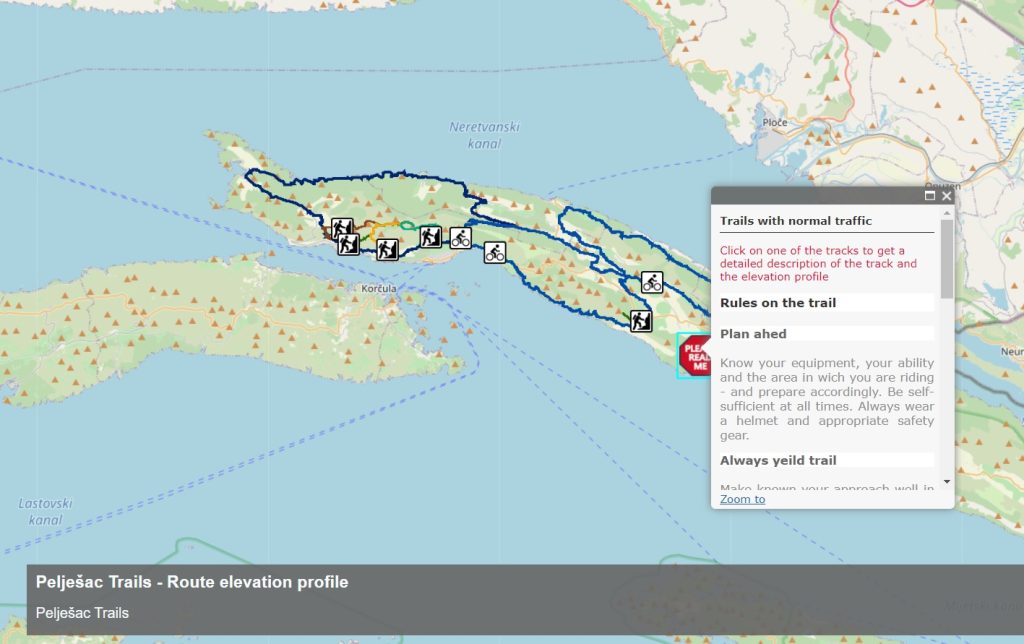Image resolution: width=1024 pixels, height=644 pixels.
Task: Close the trail information popup
Action: point(947,197)
